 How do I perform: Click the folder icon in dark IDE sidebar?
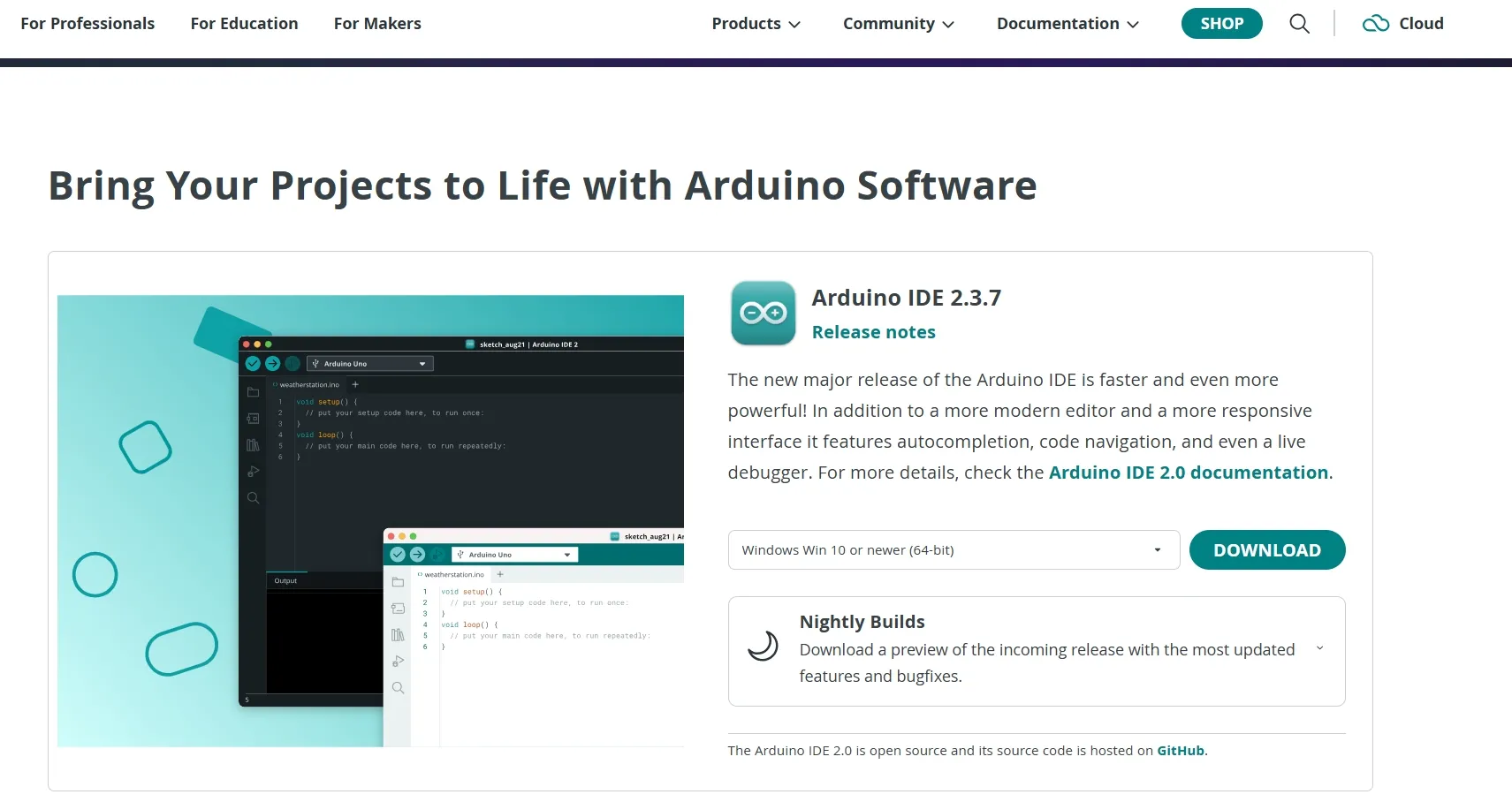pyautogui.click(x=253, y=392)
